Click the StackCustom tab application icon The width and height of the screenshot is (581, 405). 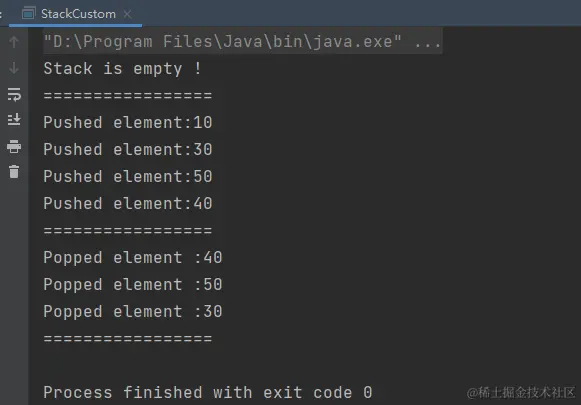coord(29,14)
